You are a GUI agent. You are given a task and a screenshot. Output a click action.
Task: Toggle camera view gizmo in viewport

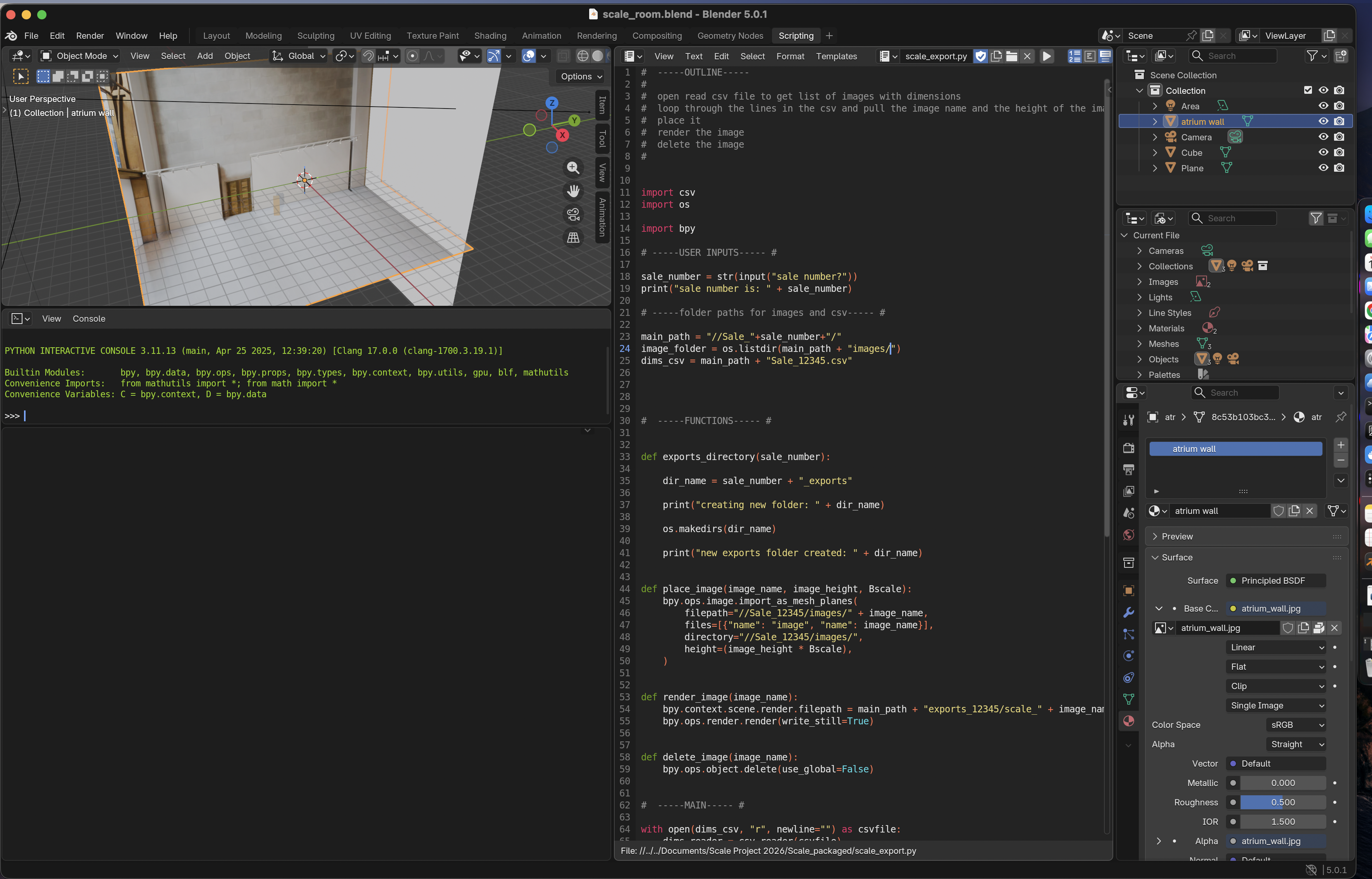click(573, 215)
